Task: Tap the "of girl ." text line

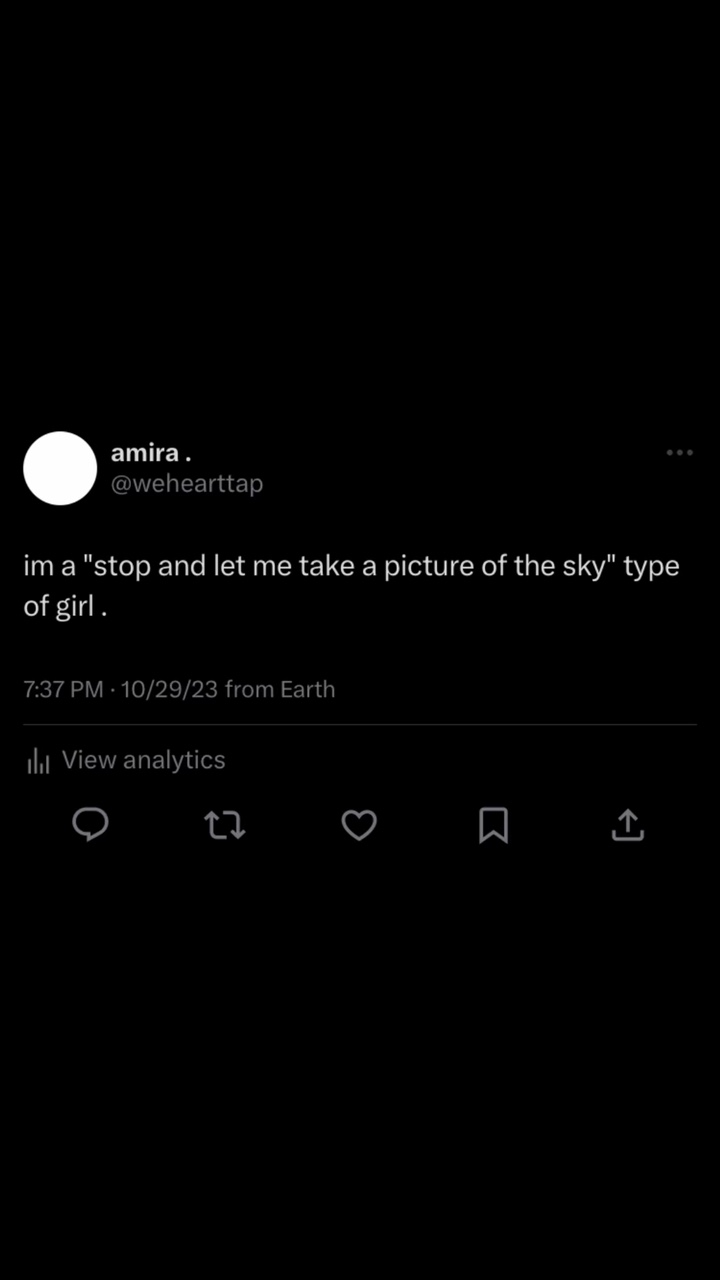Action: (x=65, y=607)
